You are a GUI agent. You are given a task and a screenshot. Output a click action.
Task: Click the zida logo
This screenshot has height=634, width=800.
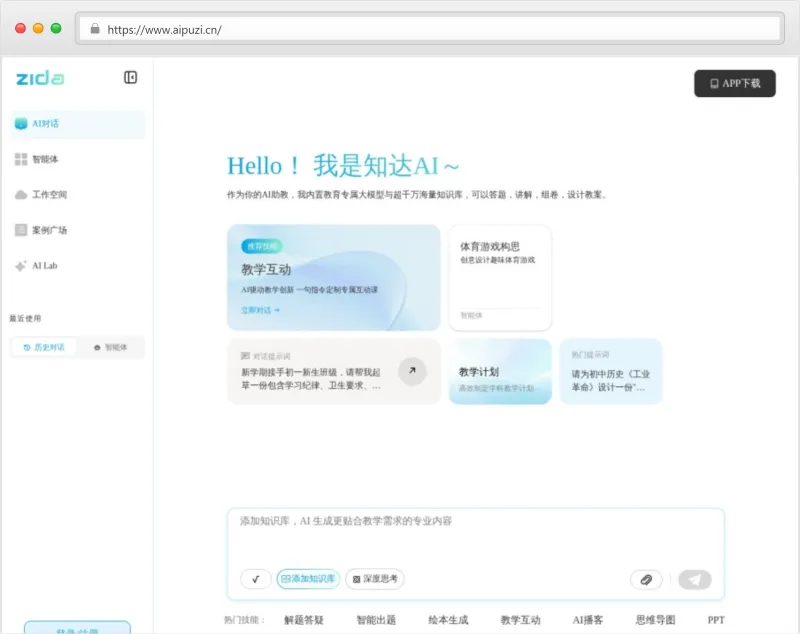point(40,78)
